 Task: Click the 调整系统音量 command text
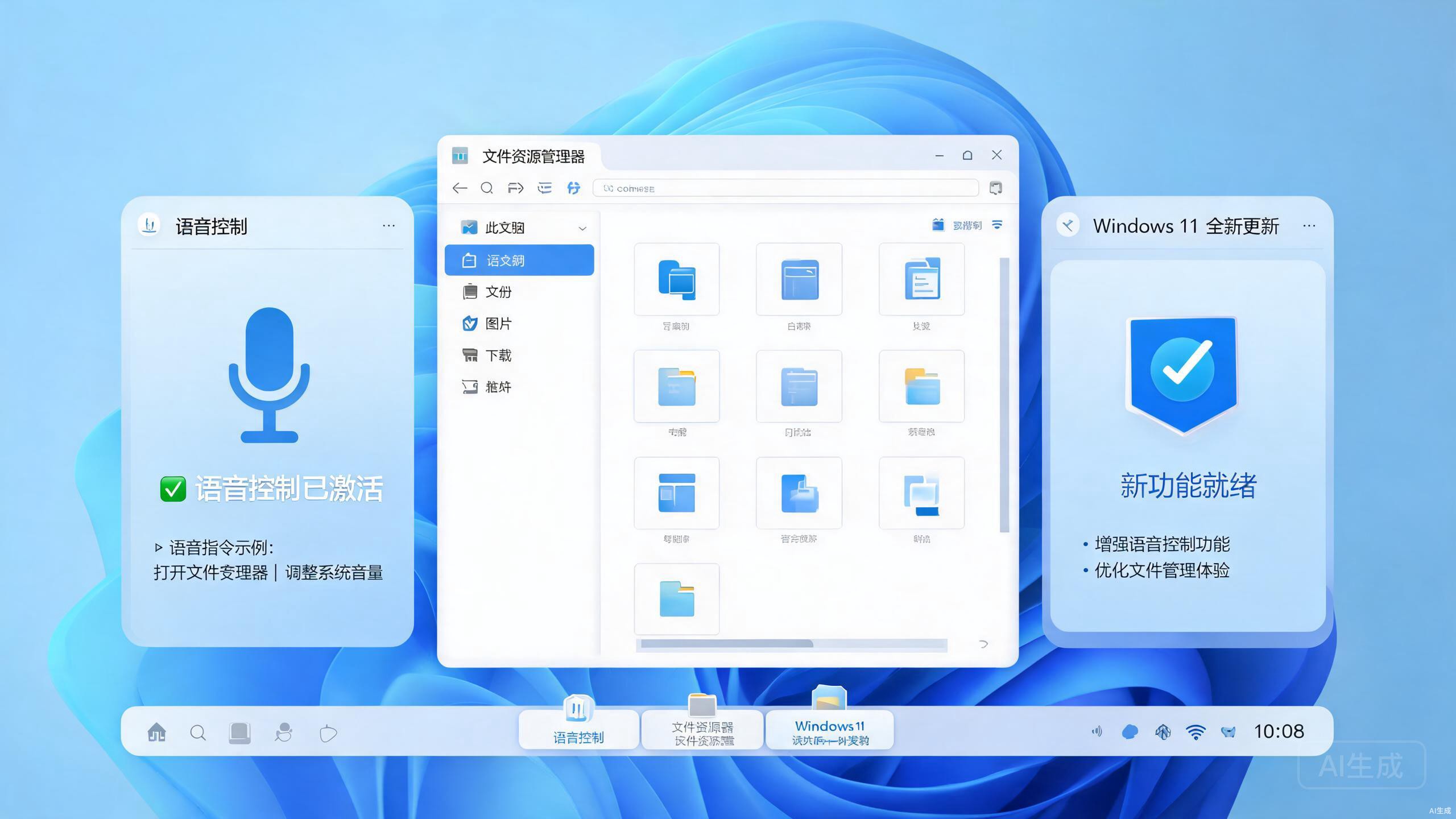pos(334,573)
